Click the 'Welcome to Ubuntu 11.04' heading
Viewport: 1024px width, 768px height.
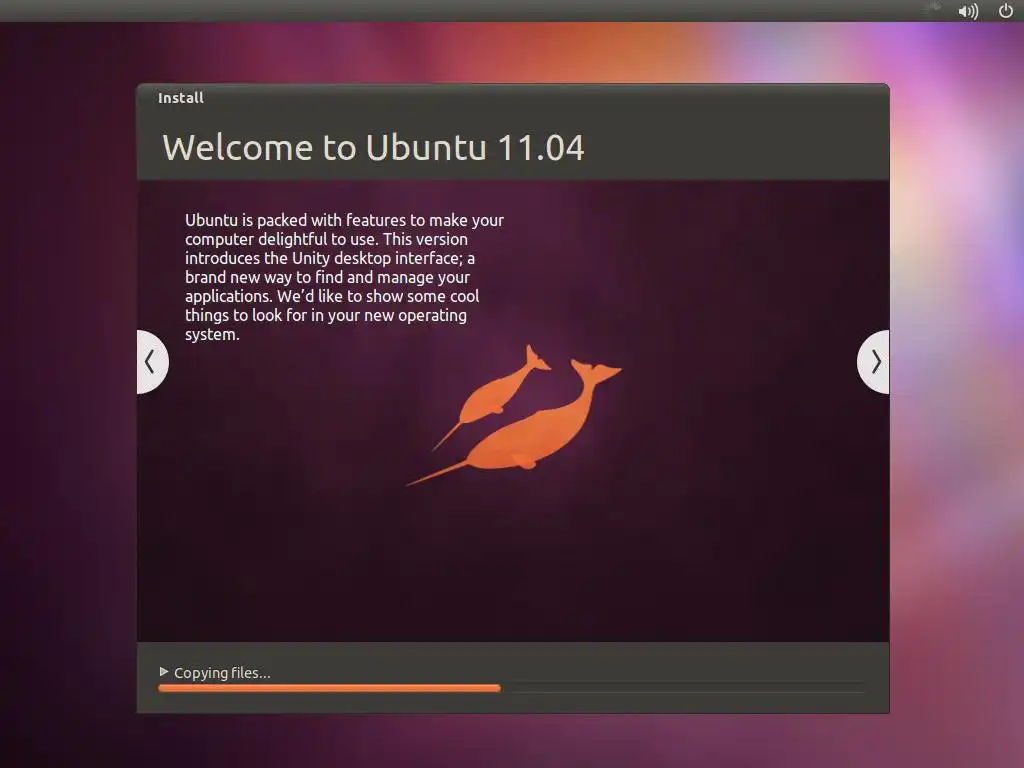pos(373,148)
